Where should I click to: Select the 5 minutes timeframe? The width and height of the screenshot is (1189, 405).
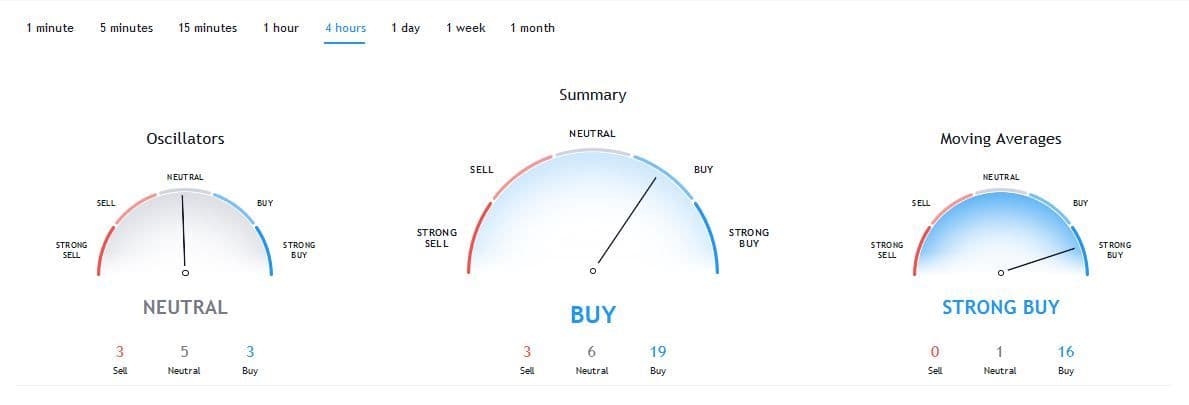(x=126, y=28)
